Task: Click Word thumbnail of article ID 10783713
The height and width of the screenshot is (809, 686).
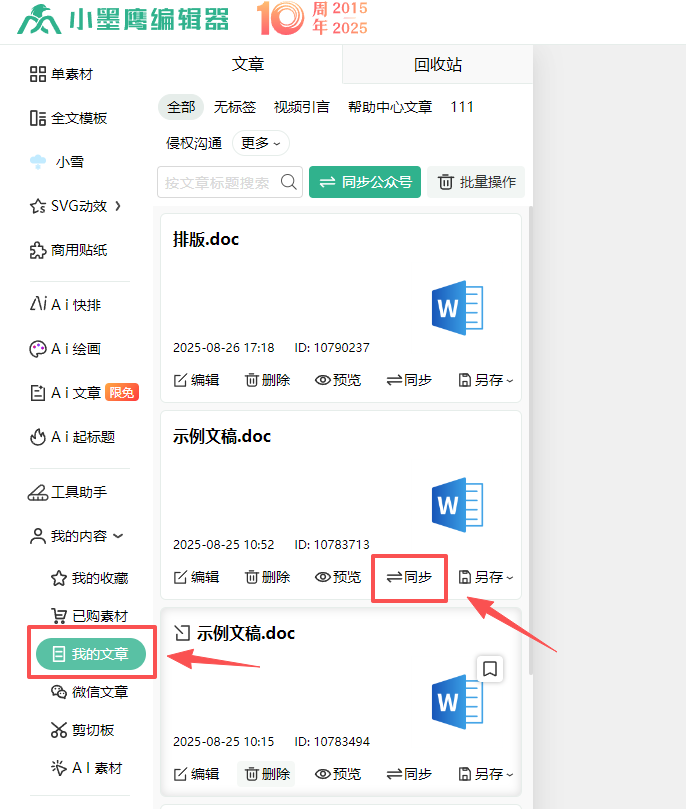Action: coord(457,505)
